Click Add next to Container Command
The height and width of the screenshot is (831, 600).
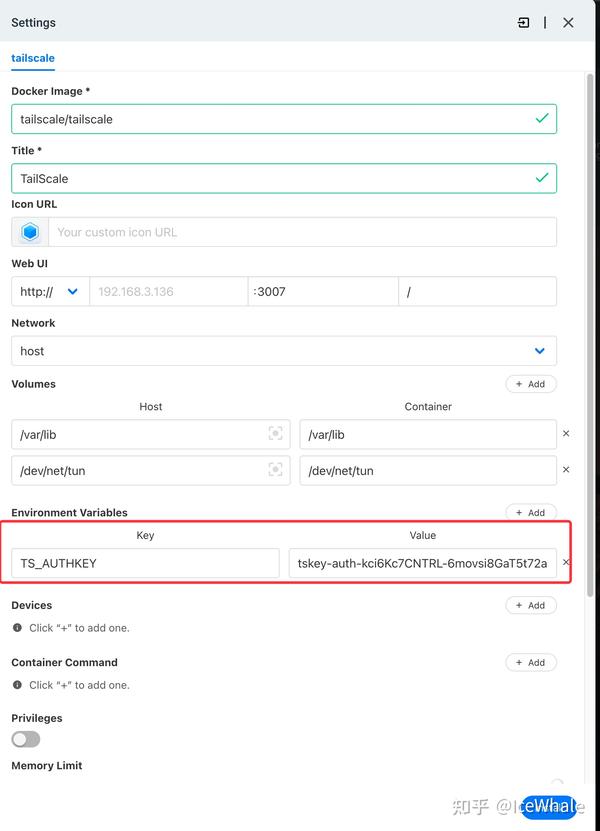tap(531, 662)
